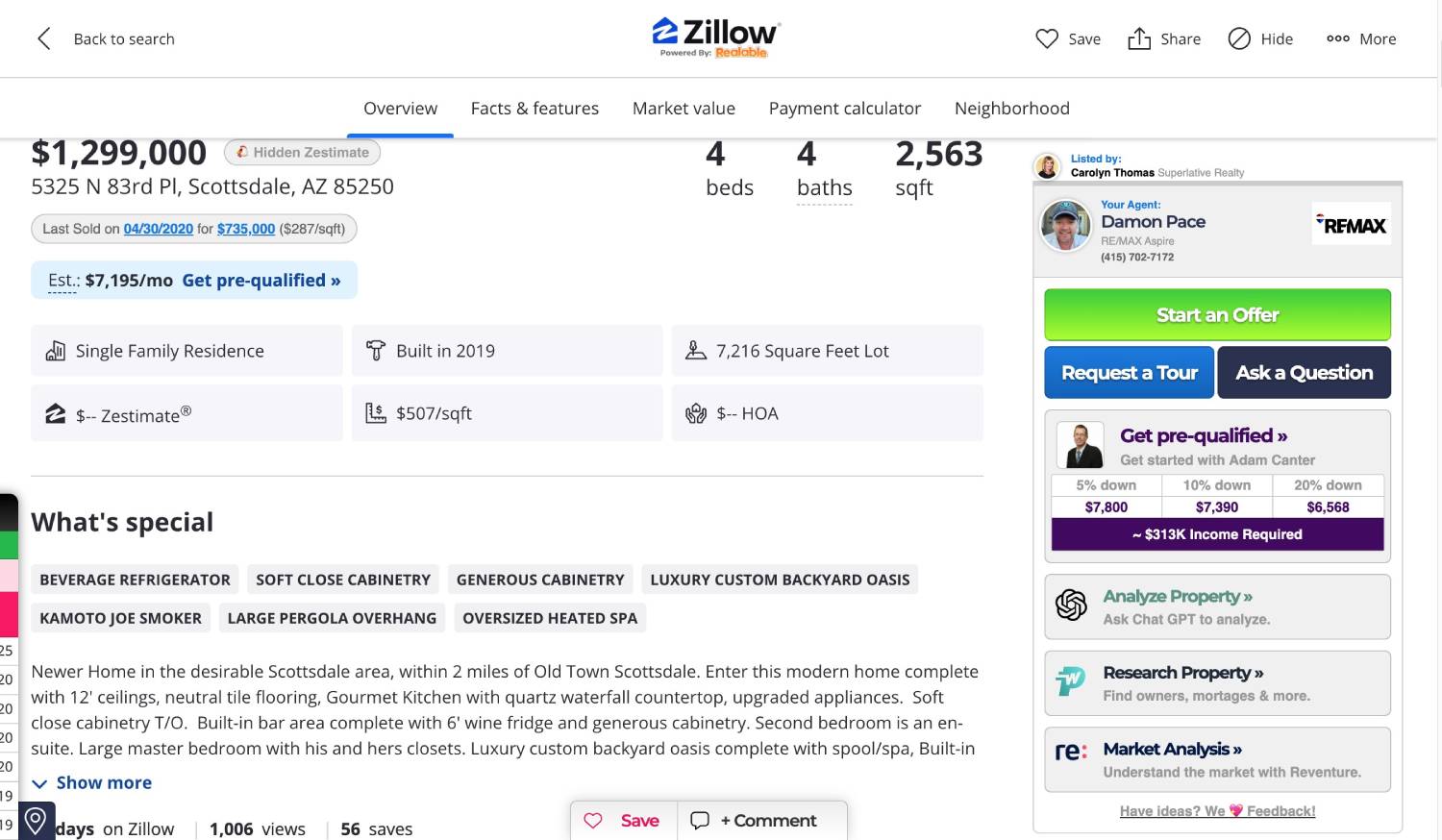Open the More three-dots menu
1442x840 pixels.
(1337, 38)
